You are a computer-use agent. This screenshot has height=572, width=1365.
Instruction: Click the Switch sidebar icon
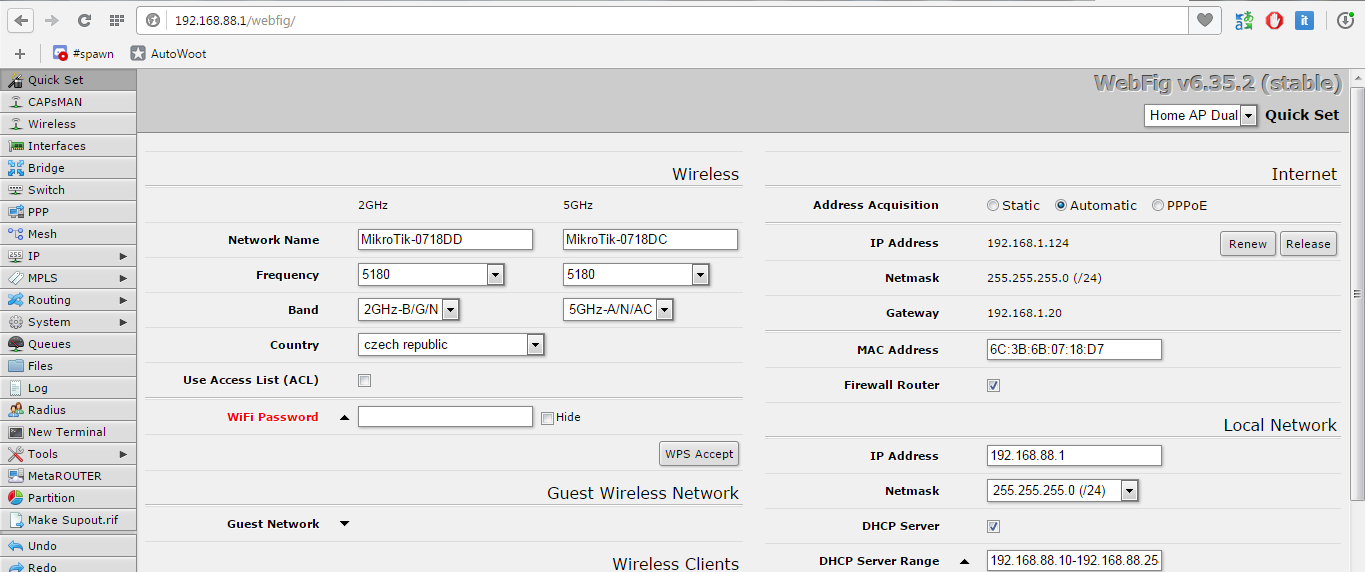15,190
